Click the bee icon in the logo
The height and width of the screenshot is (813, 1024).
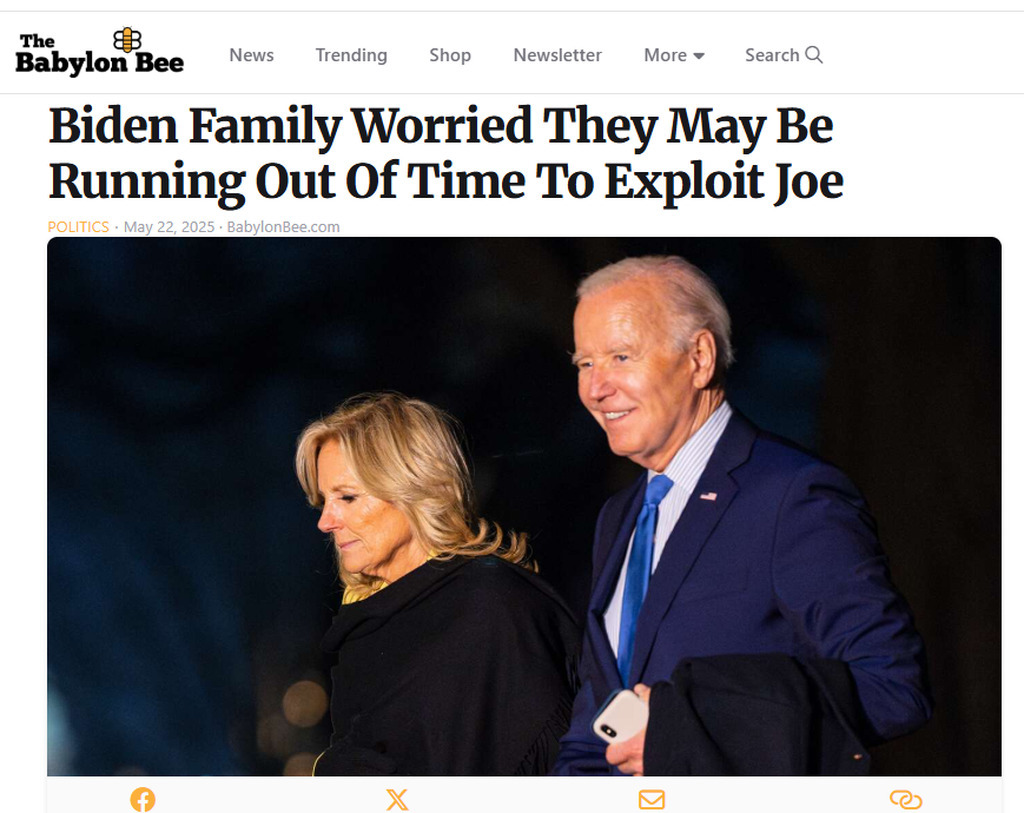(127, 40)
